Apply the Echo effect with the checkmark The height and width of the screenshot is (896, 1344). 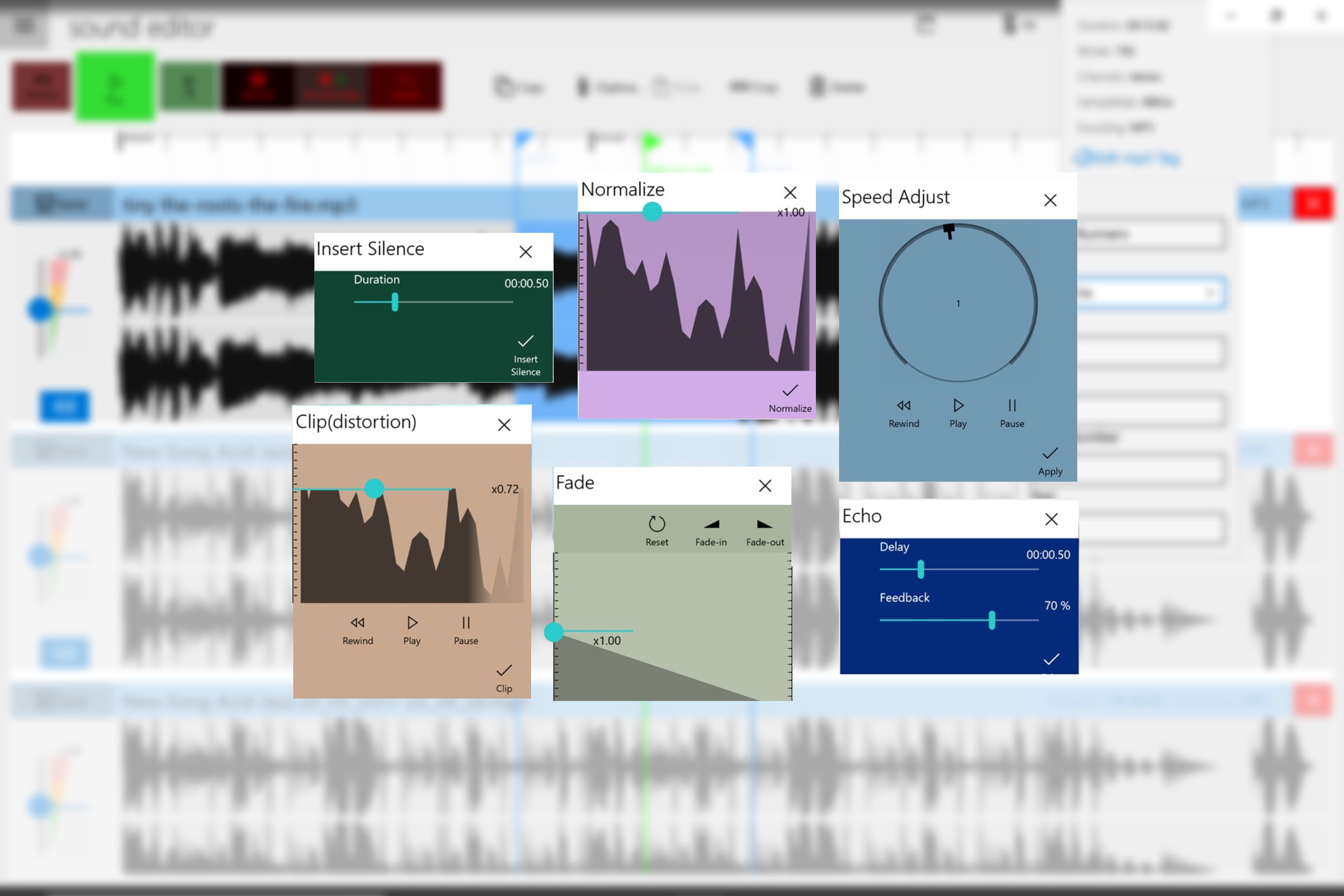pos(1051,660)
